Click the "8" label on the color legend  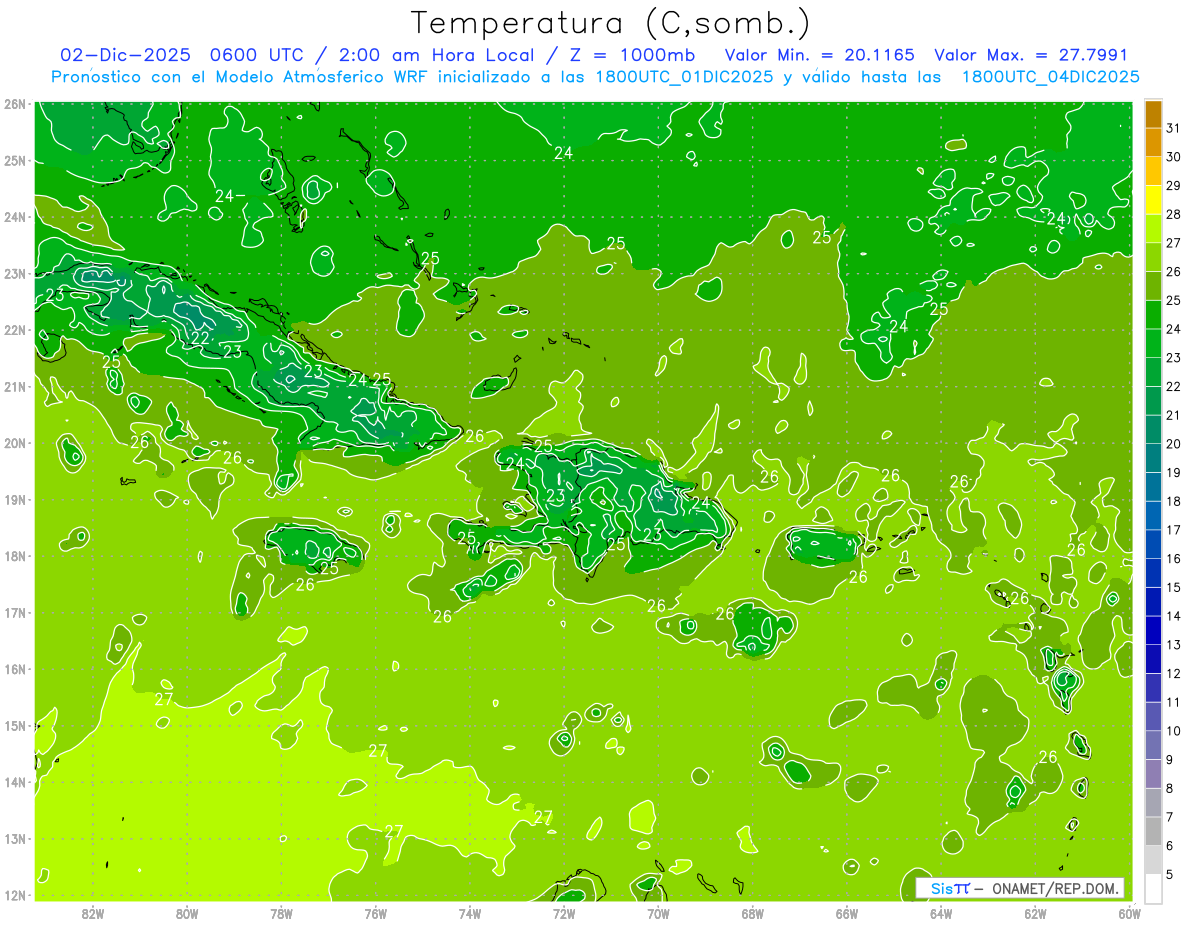[x=1170, y=788]
